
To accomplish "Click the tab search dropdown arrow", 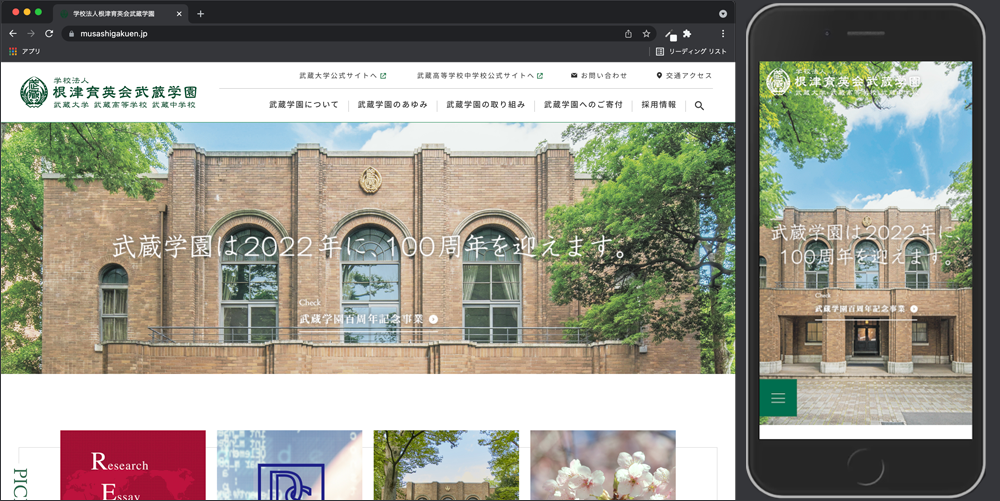I will [723, 13].
